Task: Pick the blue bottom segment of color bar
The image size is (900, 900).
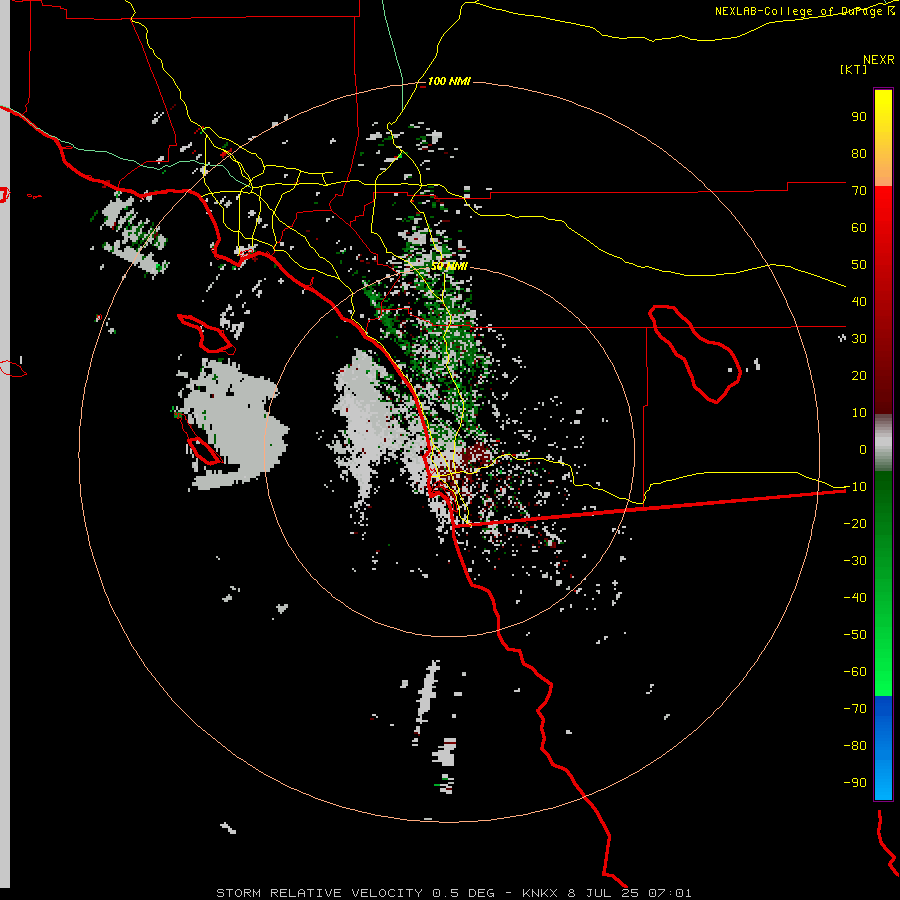Action: 883,748
